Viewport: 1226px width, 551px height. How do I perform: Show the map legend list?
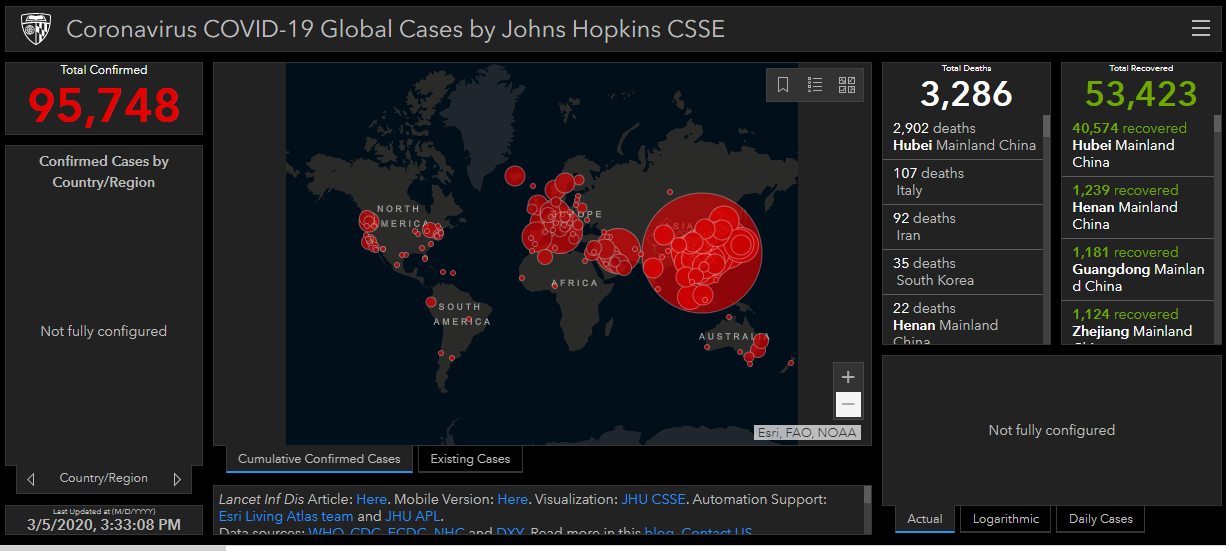(x=815, y=85)
